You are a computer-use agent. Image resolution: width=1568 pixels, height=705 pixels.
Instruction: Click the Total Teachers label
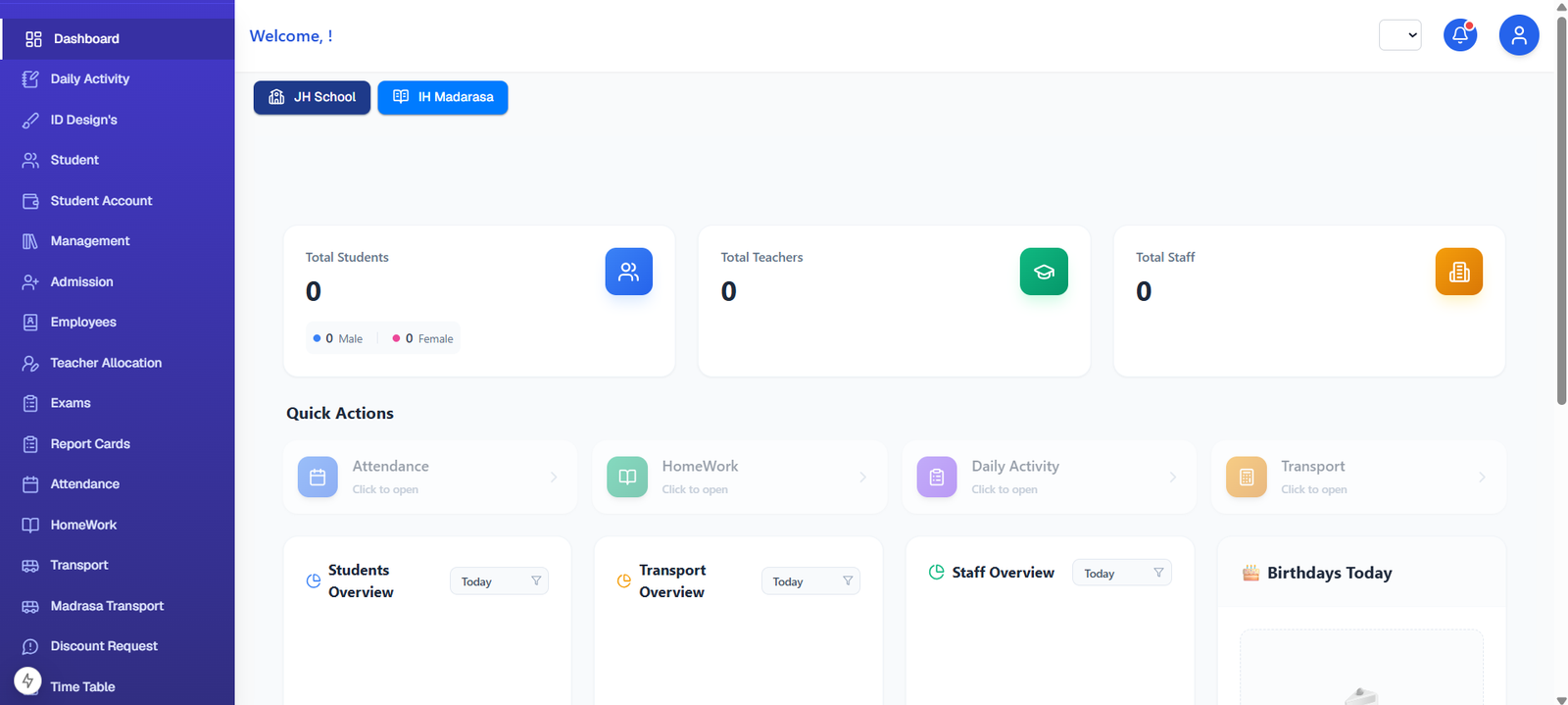point(761,257)
